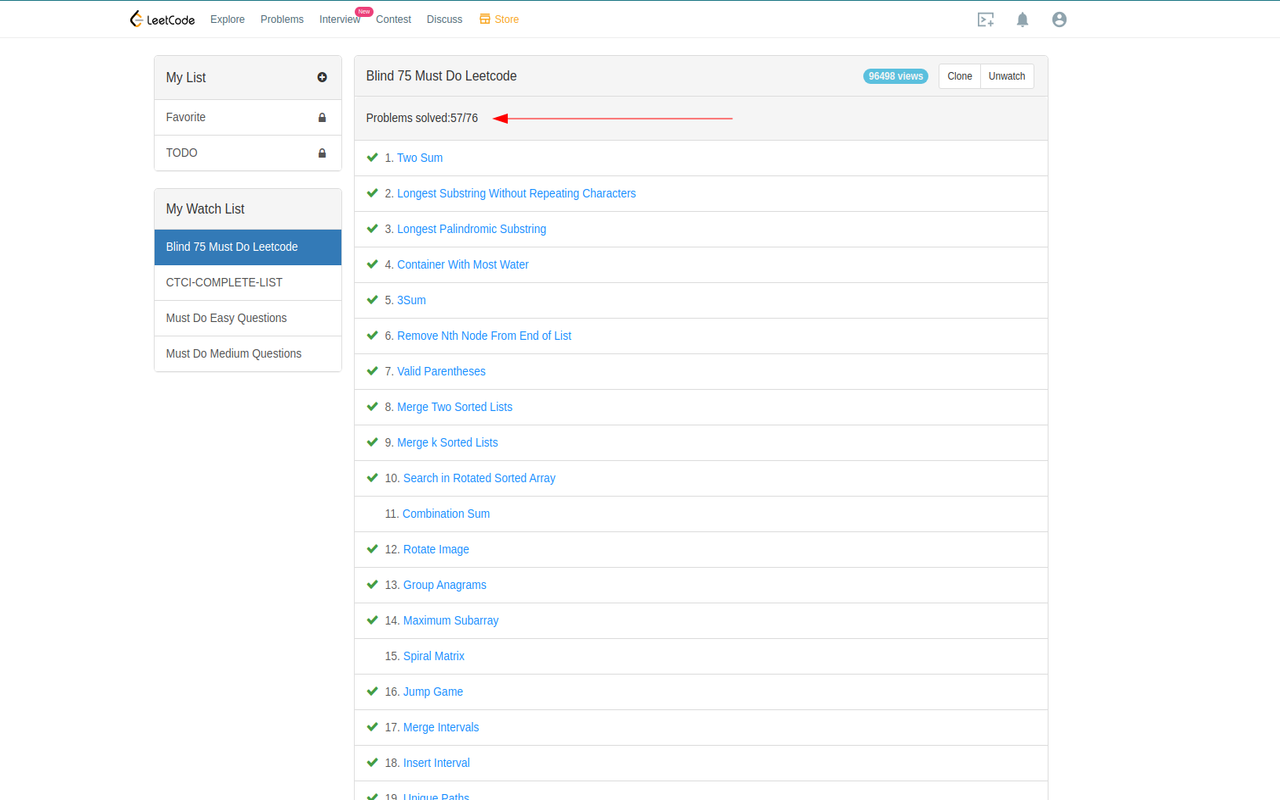This screenshot has height=800, width=1280.
Task: Select CTCI-COMPLETE-LIST from My Watch List
Action: pyautogui.click(x=223, y=282)
